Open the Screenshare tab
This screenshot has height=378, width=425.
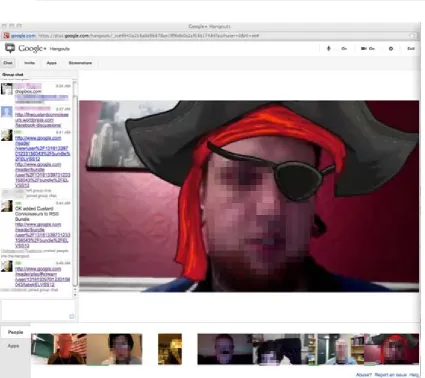(80, 63)
